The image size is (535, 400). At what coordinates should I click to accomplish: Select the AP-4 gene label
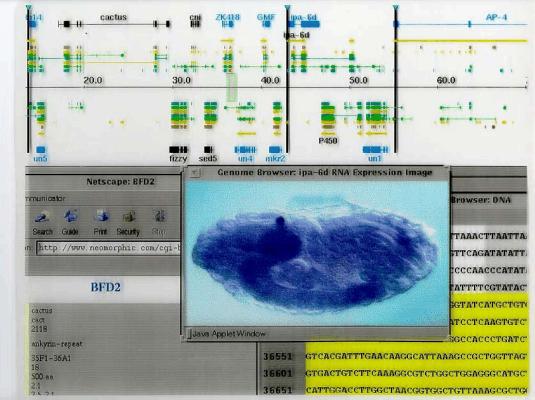496,17
